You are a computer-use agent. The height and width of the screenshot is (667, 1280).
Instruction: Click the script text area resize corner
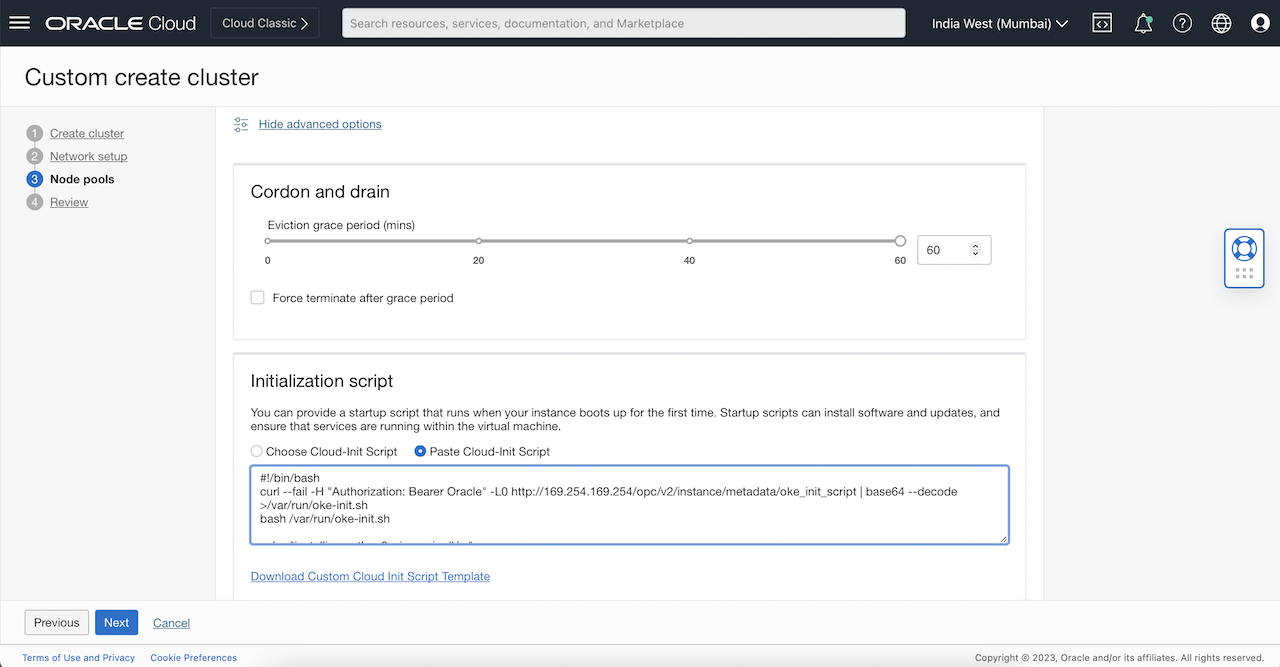1002,538
